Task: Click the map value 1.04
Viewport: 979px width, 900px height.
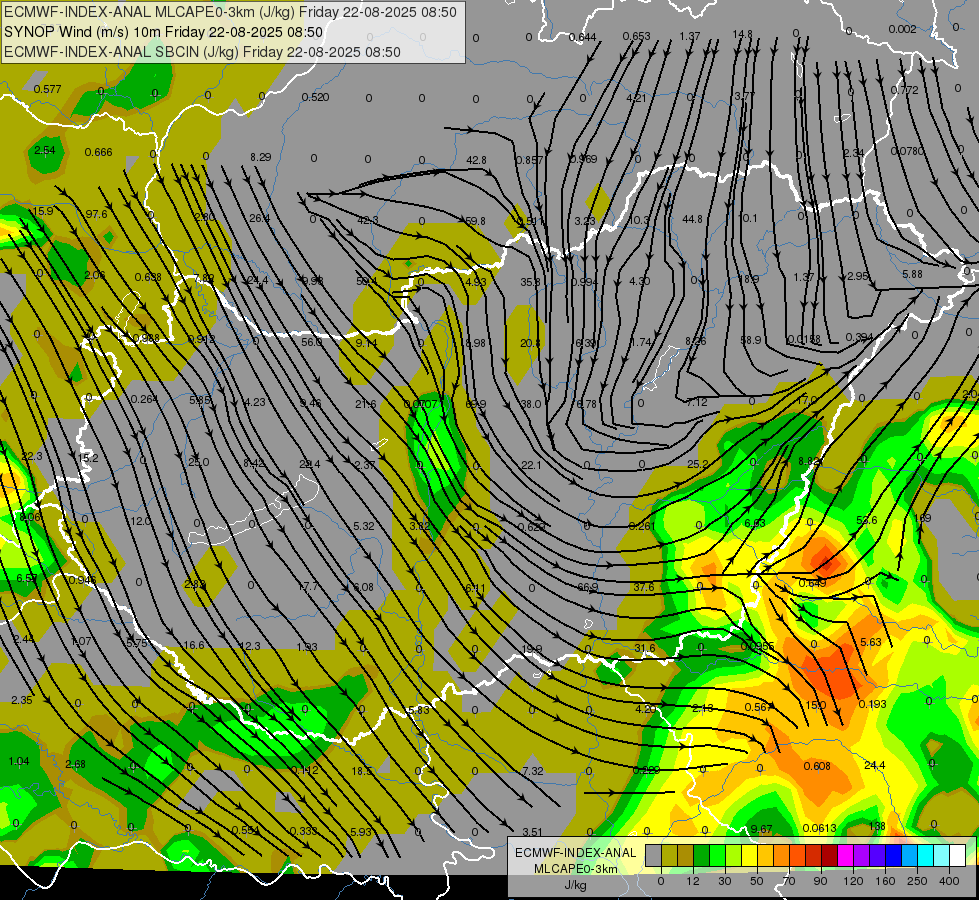Action: 19,761
